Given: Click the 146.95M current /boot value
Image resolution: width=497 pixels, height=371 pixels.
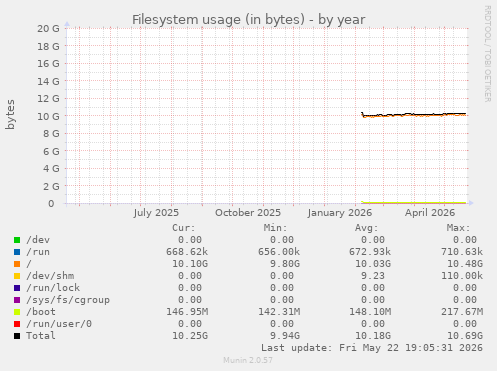Looking at the screenshot, I should pos(187,312).
